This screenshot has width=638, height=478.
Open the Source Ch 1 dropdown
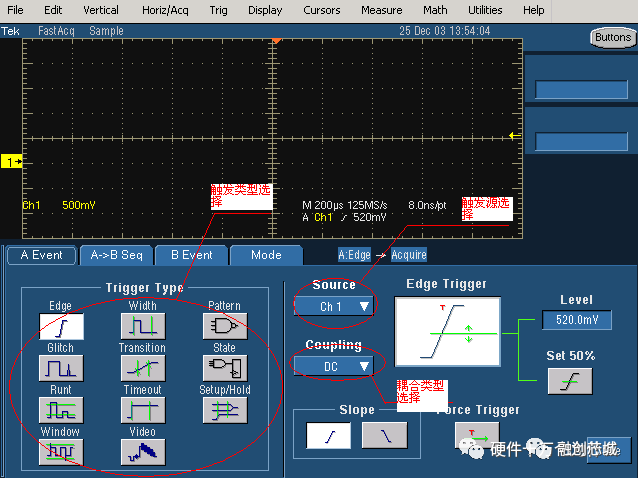(x=334, y=306)
